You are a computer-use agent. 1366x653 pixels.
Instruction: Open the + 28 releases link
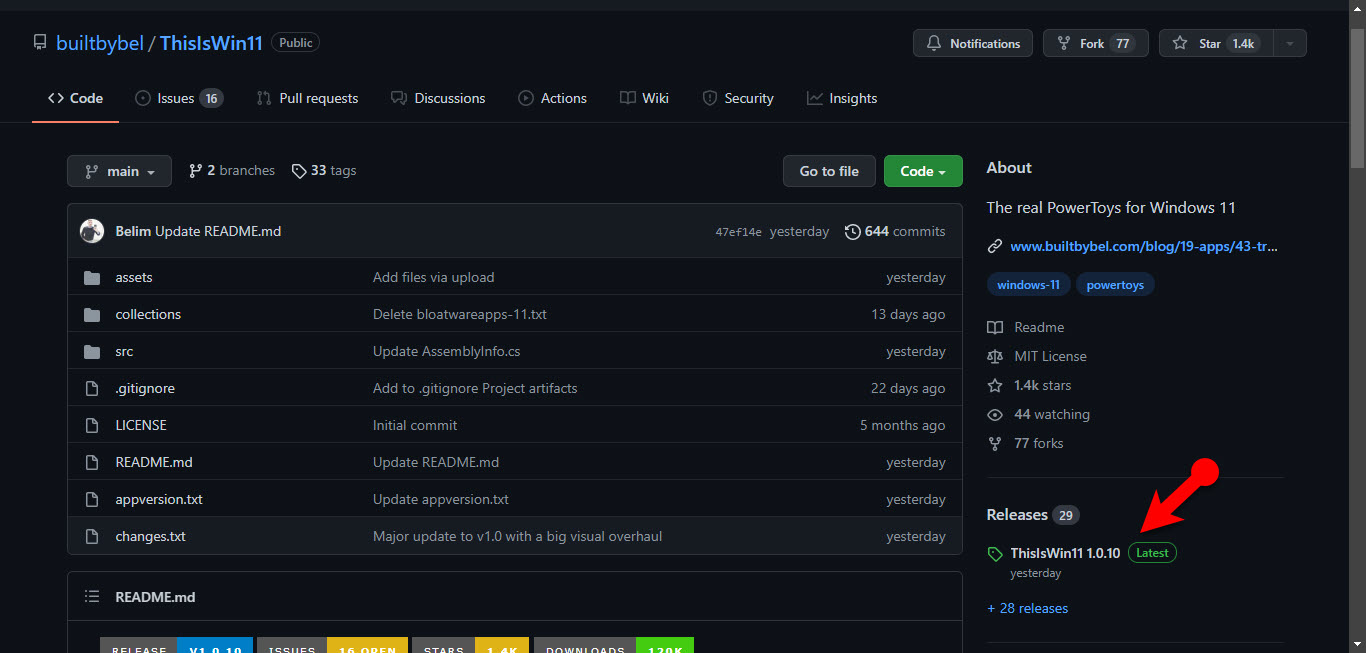pos(1027,608)
